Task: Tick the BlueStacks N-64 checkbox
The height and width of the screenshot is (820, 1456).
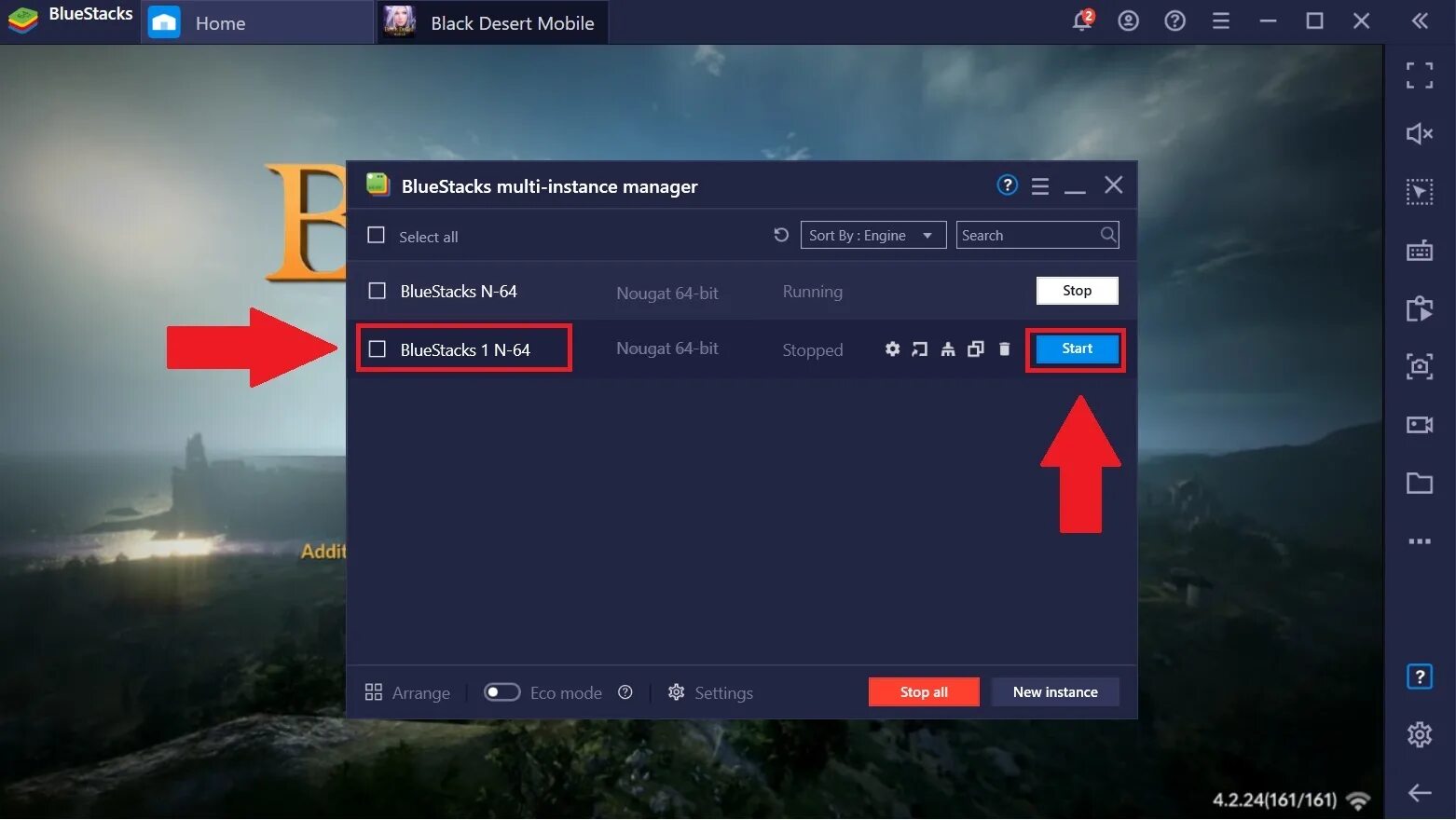Action: pyautogui.click(x=377, y=291)
